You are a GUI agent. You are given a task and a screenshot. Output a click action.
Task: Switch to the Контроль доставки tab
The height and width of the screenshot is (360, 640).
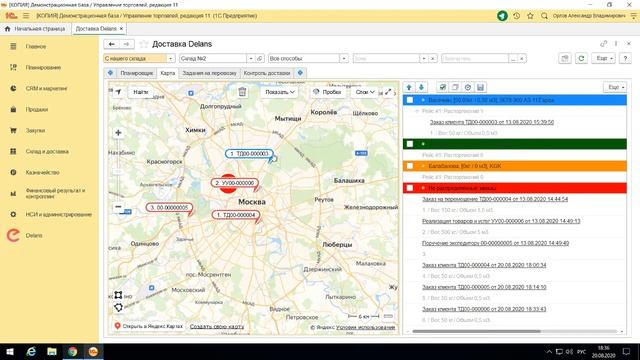click(x=267, y=73)
